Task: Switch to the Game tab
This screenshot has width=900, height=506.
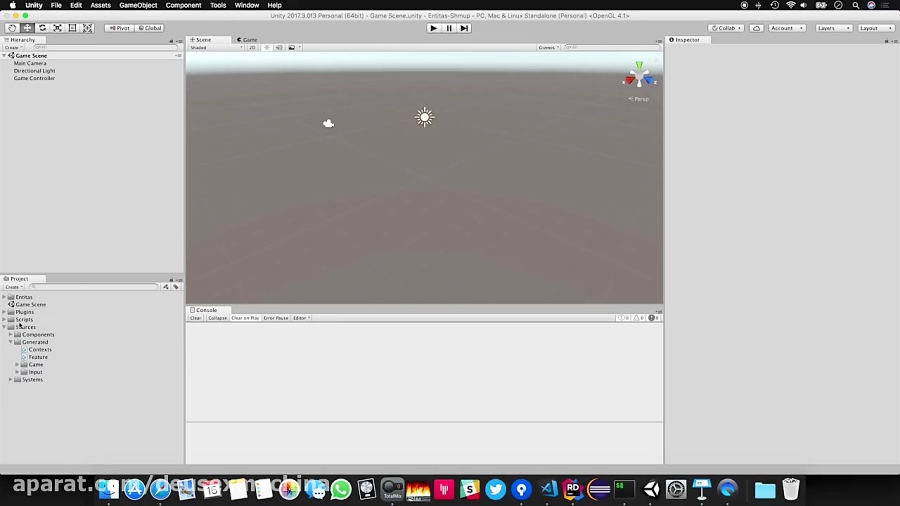Action: [247, 40]
